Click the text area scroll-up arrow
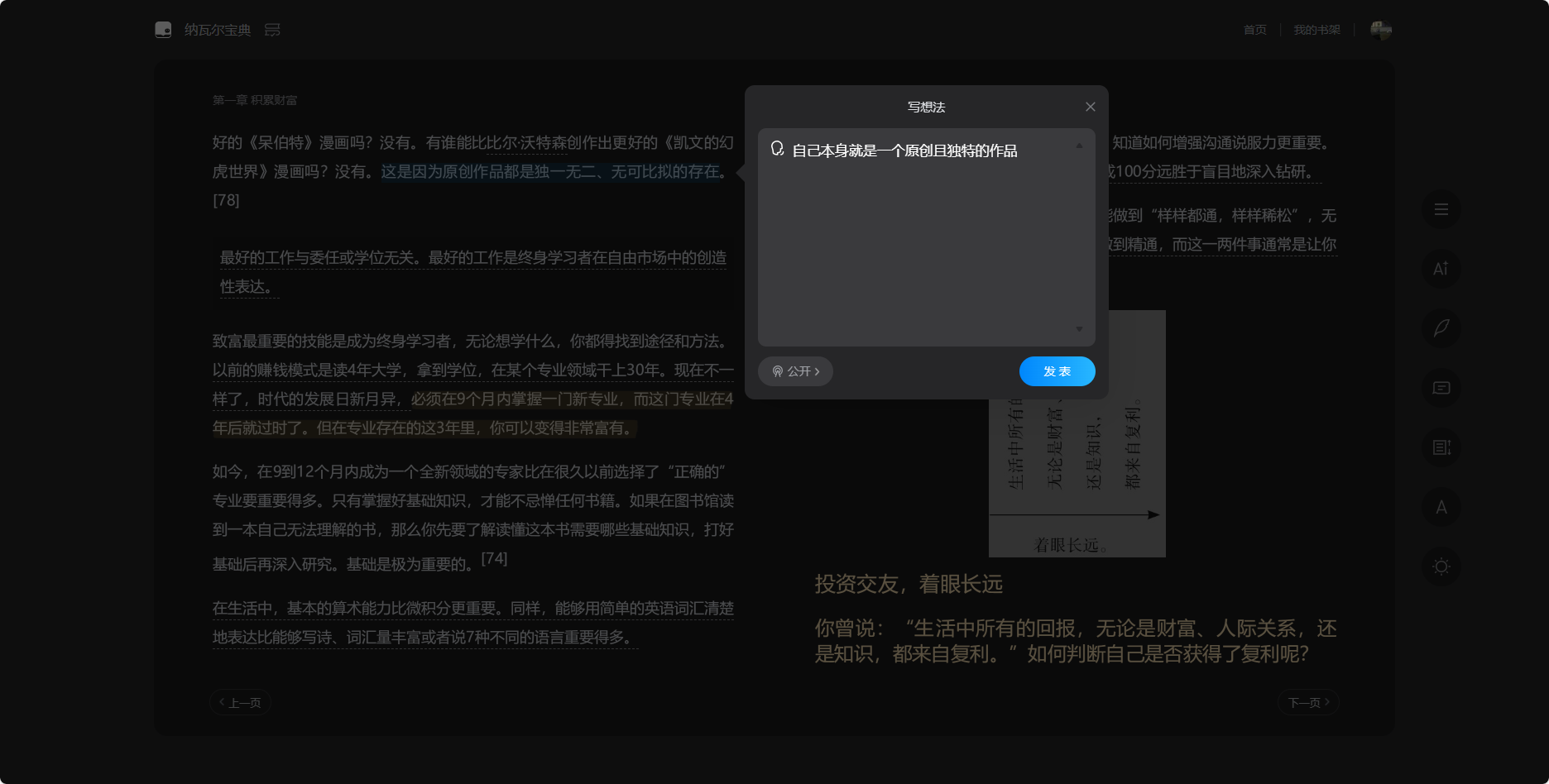Image resolution: width=1549 pixels, height=784 pixels. [x=1079, y=146]
